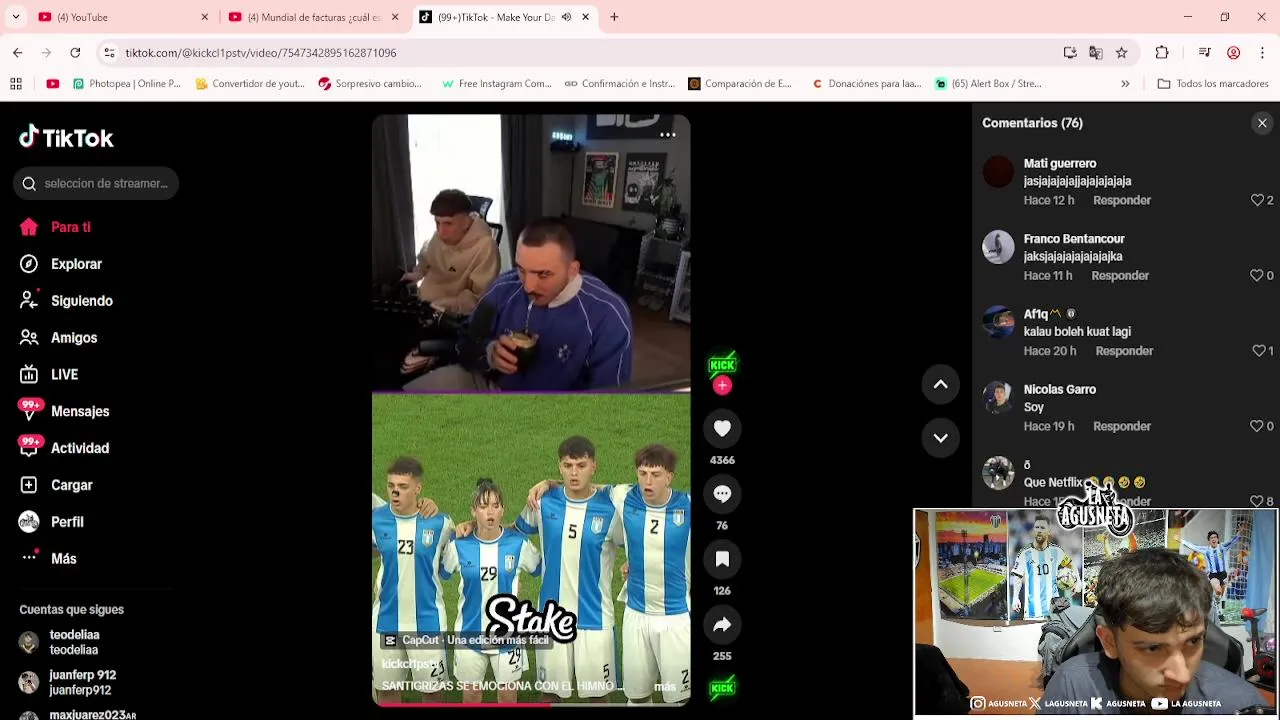Open Franco Bentancour's profile avatar
Viewport: 1280px width, 720px height.
[998, 247]
